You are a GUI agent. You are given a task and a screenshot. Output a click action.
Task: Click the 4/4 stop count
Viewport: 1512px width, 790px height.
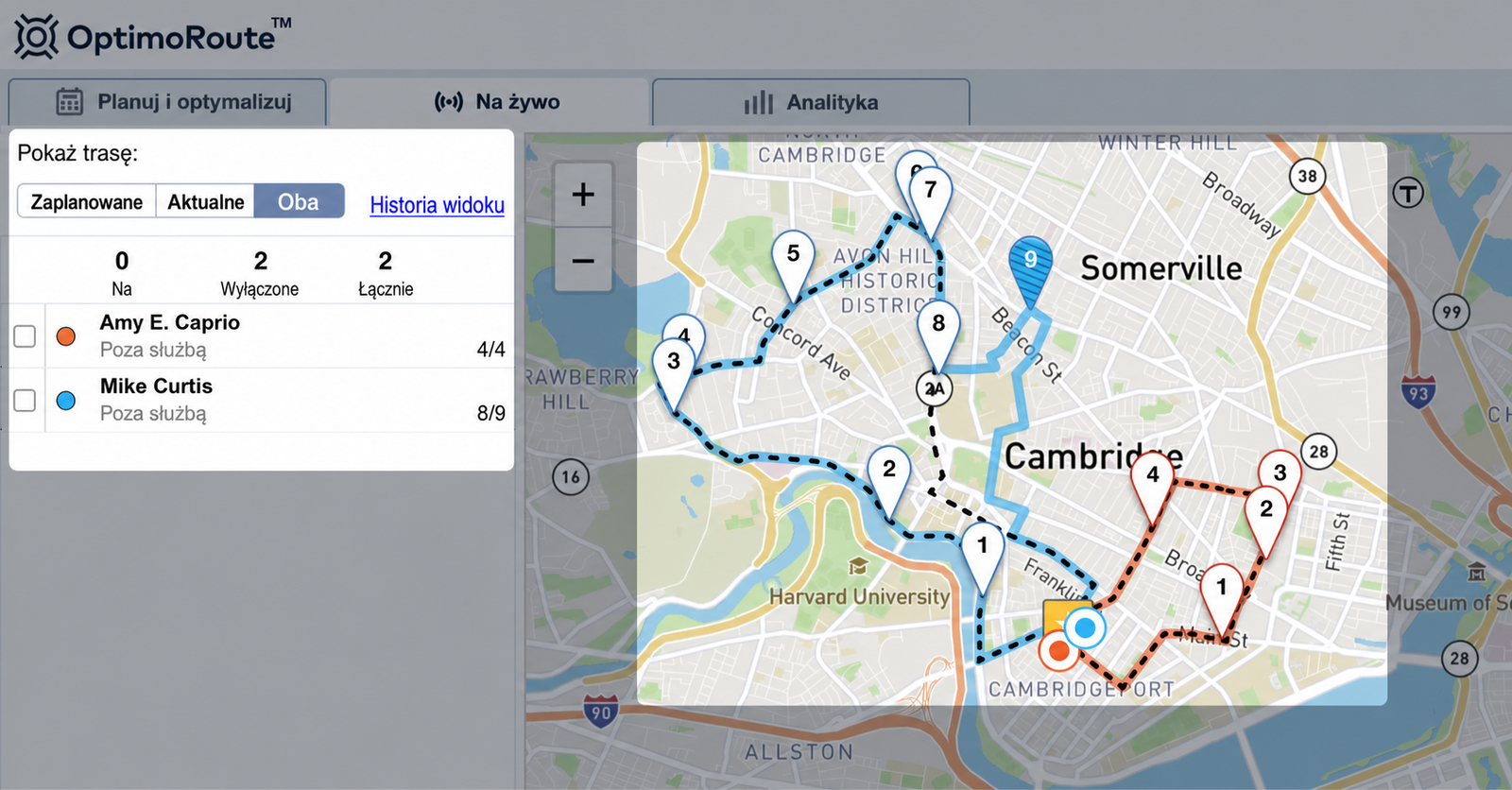tap(491, 350)
